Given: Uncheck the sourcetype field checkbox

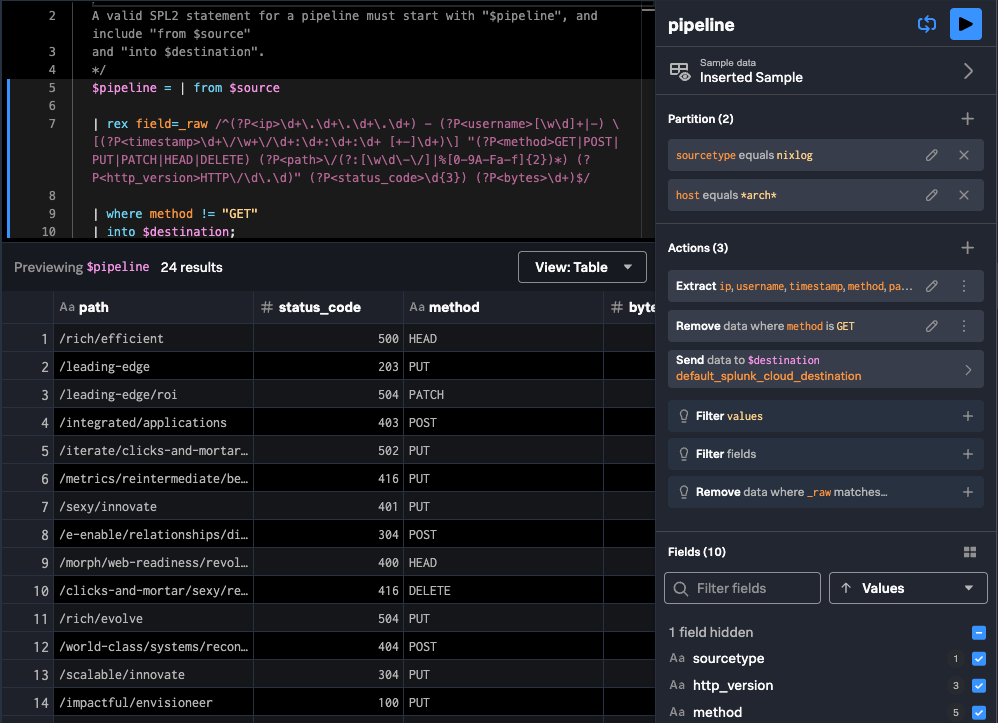Looking at the screenshot, I should 977,659.
